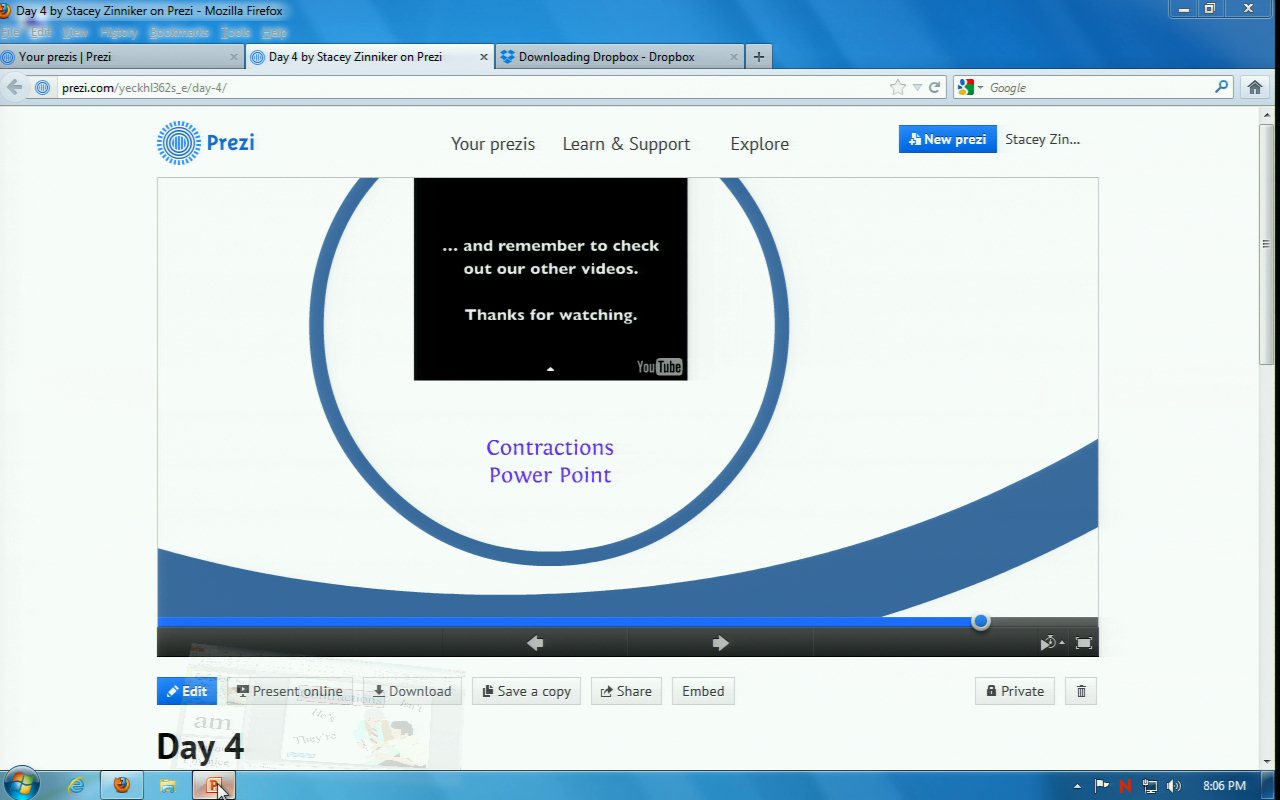The width and height of the screenshot is (1280, 800).
Task: Click the blue presentation progress slider handle
Action: pyautogui.click(x=981, y=621)
